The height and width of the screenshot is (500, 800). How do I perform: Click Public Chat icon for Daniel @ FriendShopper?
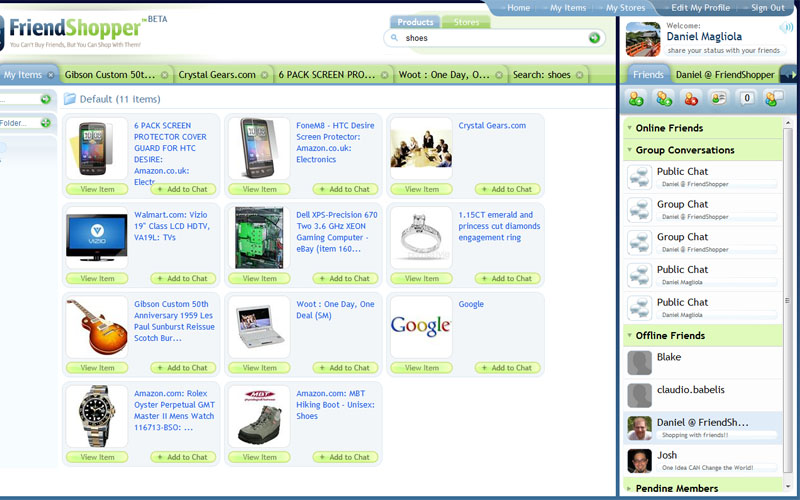(x=639, y=178)
